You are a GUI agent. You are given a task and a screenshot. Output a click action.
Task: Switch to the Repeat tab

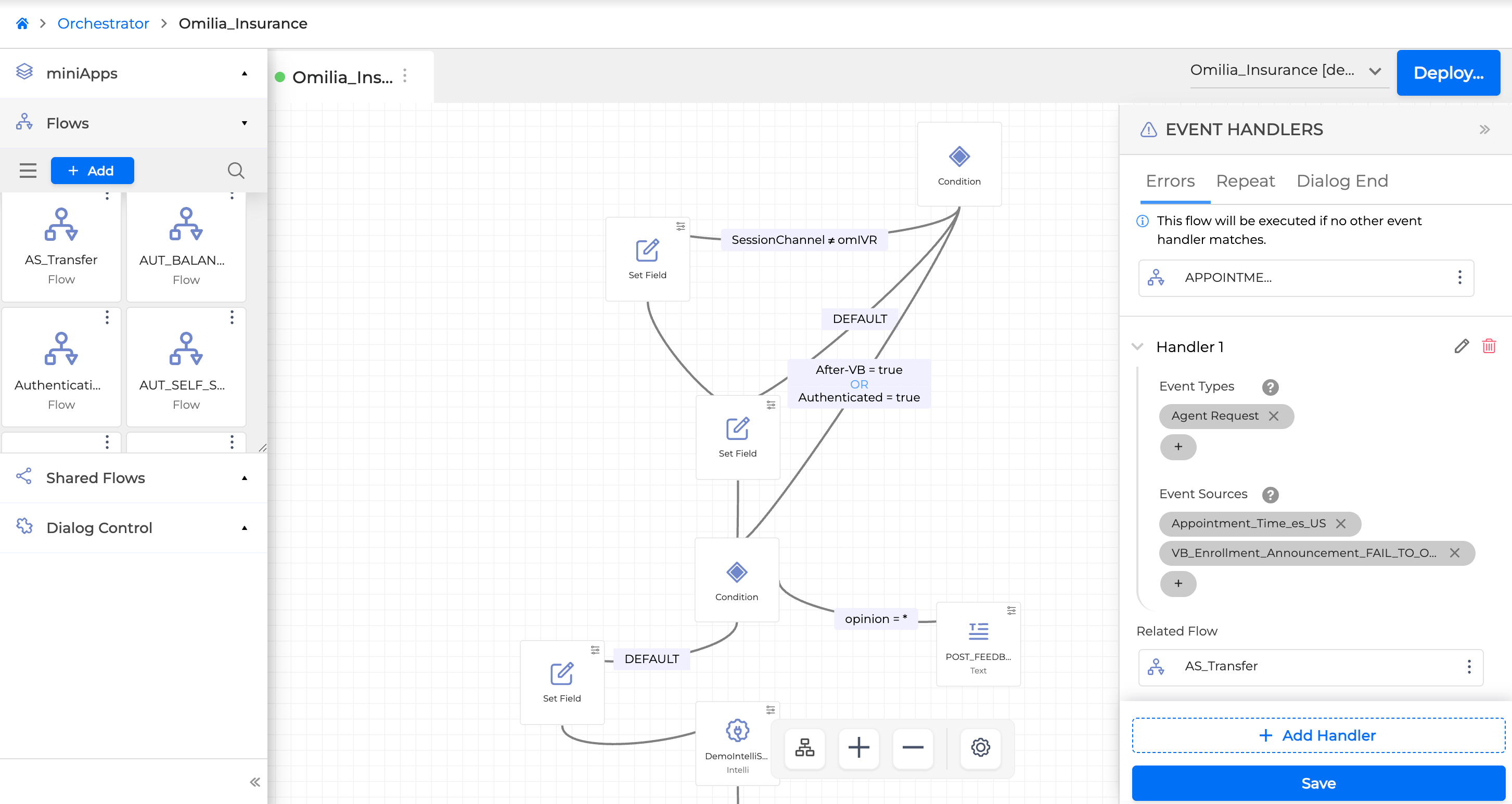point(1245,181)
